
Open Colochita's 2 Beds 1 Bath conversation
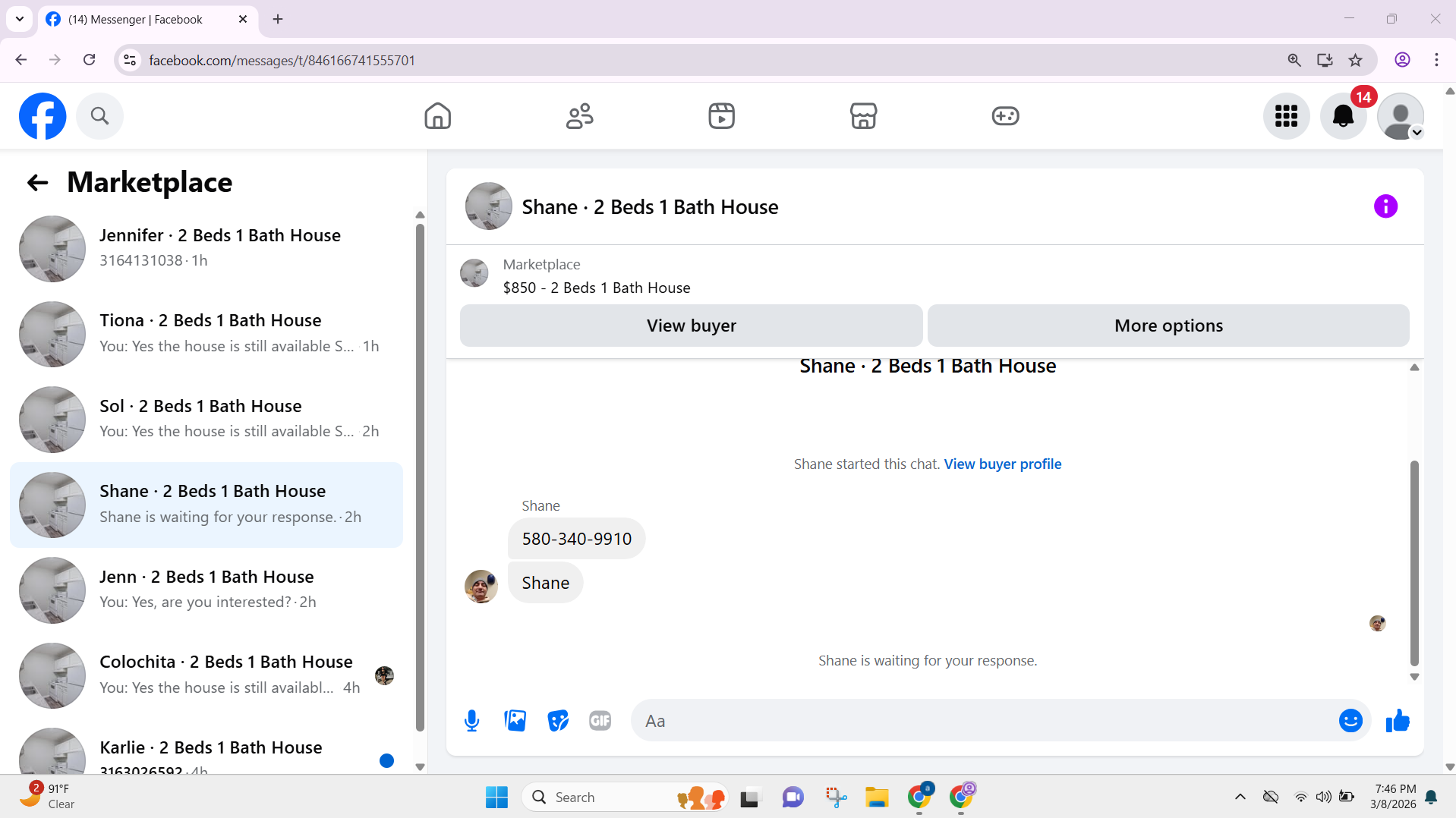[x=206, y=675]
